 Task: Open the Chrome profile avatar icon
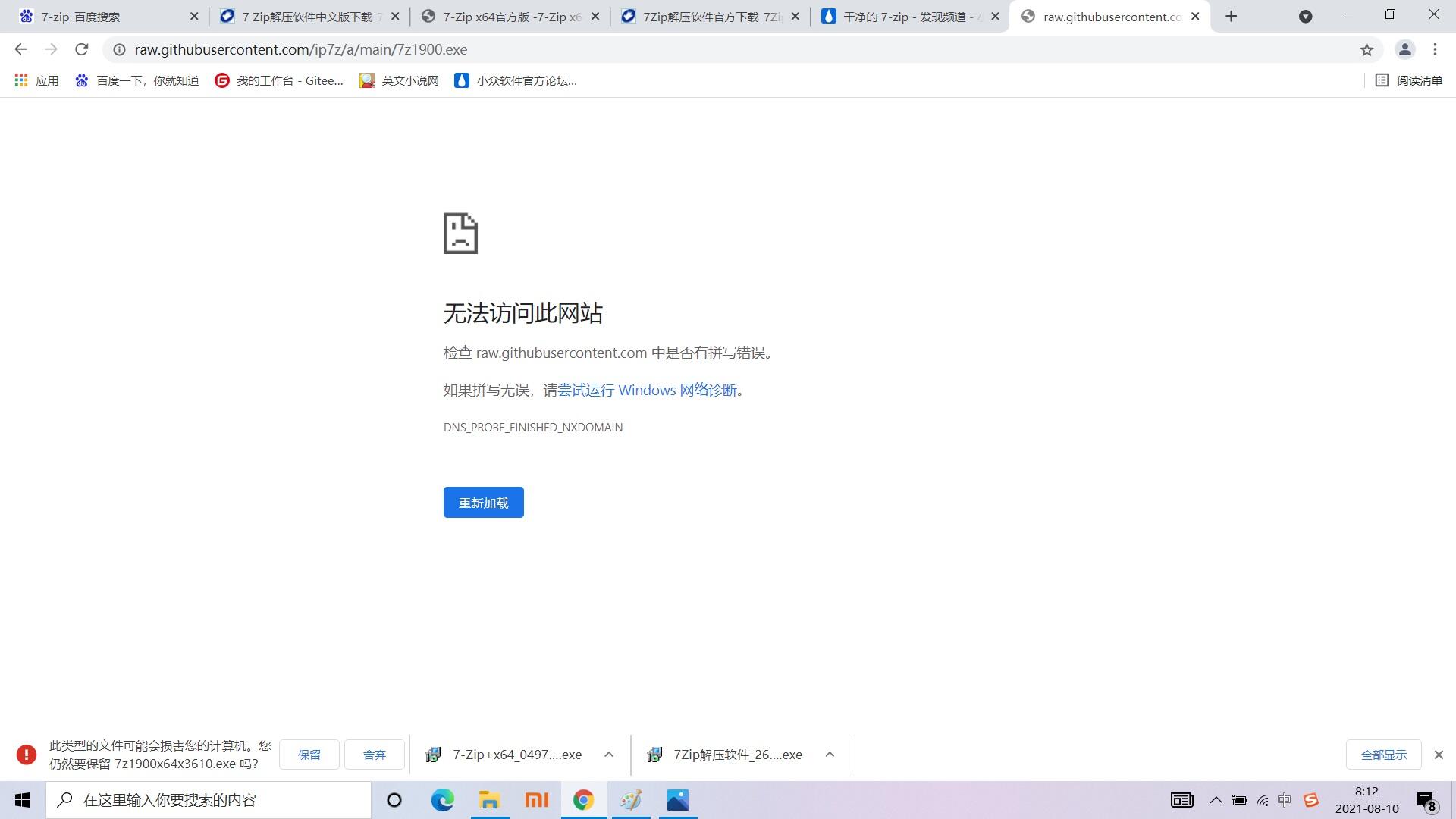point(1404,49)
